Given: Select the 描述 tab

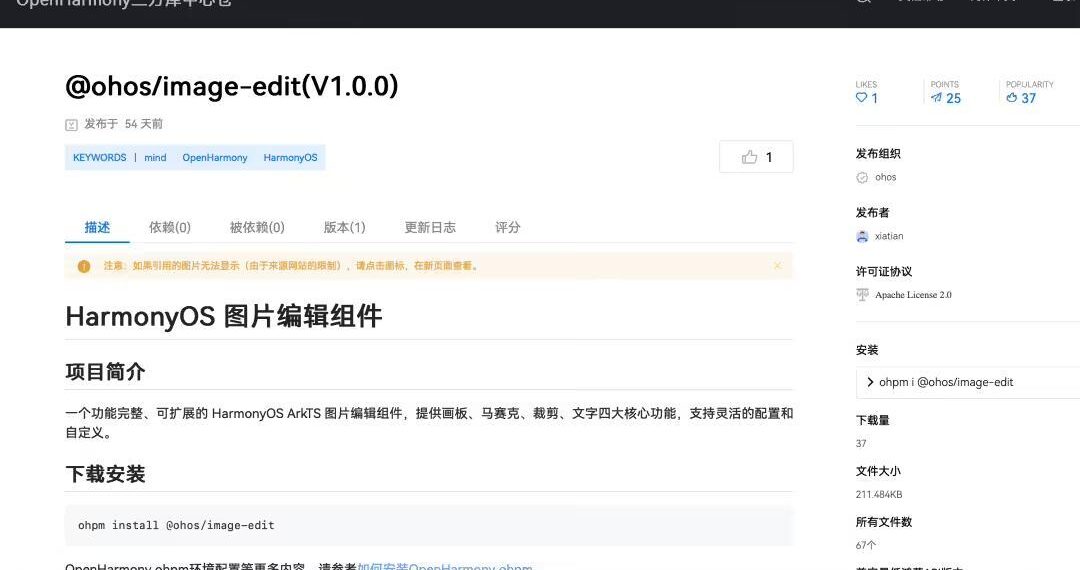Looking at the screenshot, I should click(x=97, y=227).
